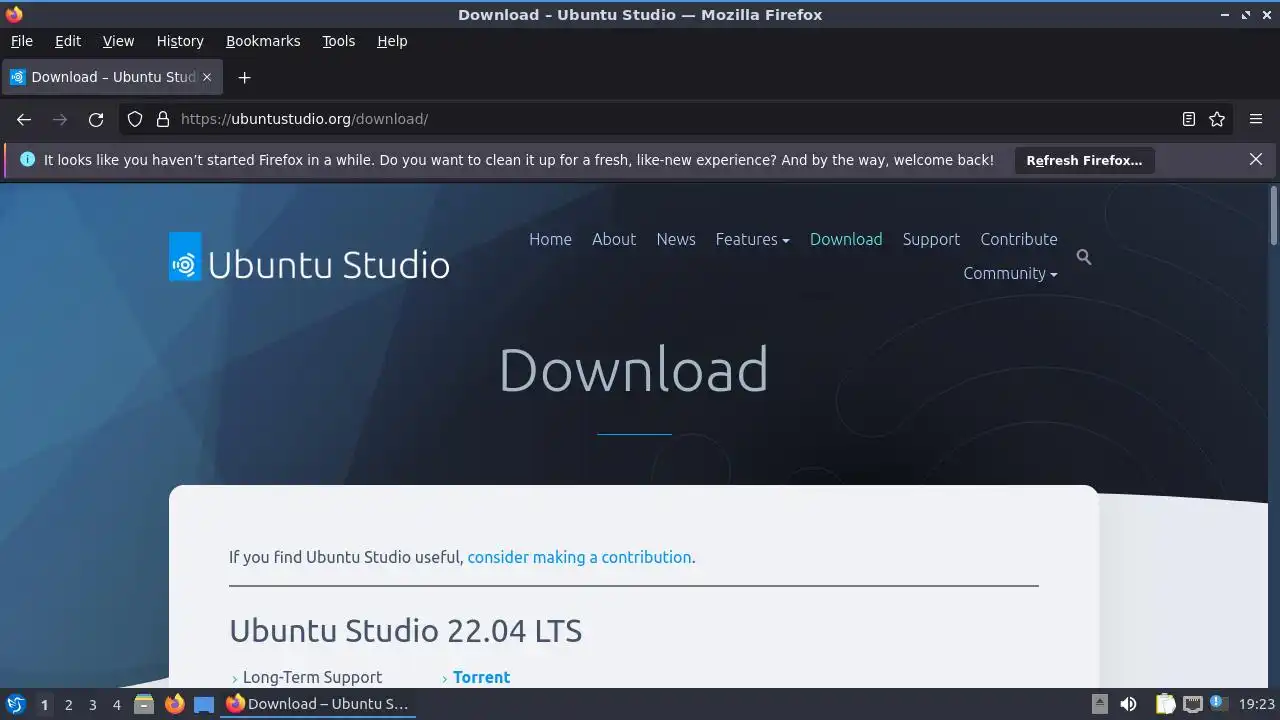The width and height of the screenshot is (1280, 720).
Task: Open the update notifier tray icon
Action: [x=1218, y=704]
